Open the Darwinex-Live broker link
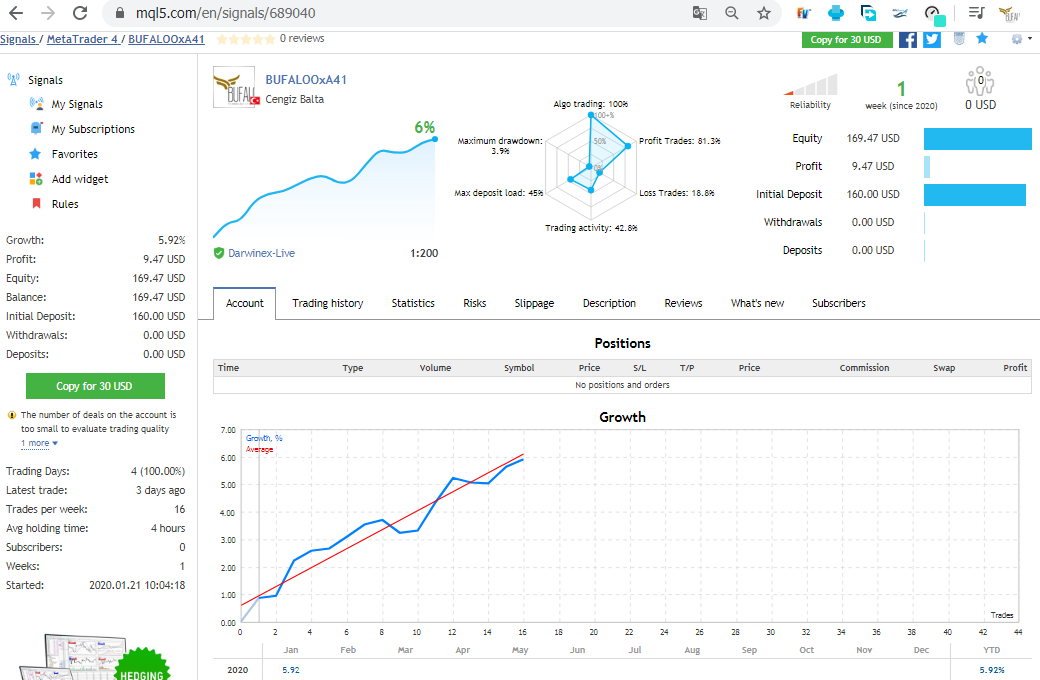1040x680 pixels. (261, 253)
